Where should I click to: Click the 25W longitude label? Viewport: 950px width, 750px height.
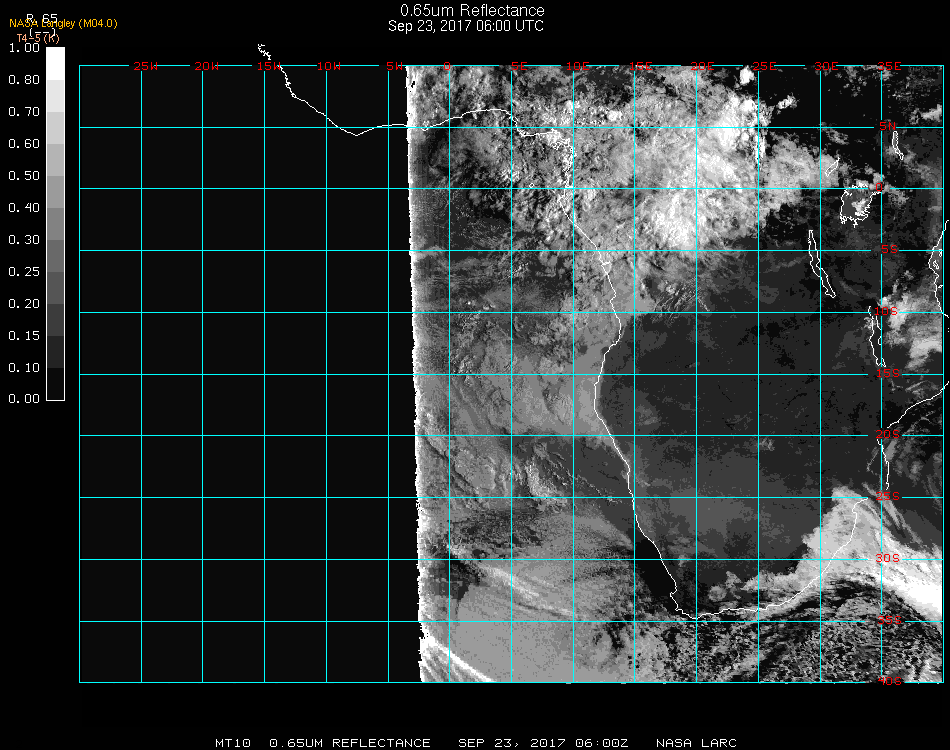coord(146,66)
